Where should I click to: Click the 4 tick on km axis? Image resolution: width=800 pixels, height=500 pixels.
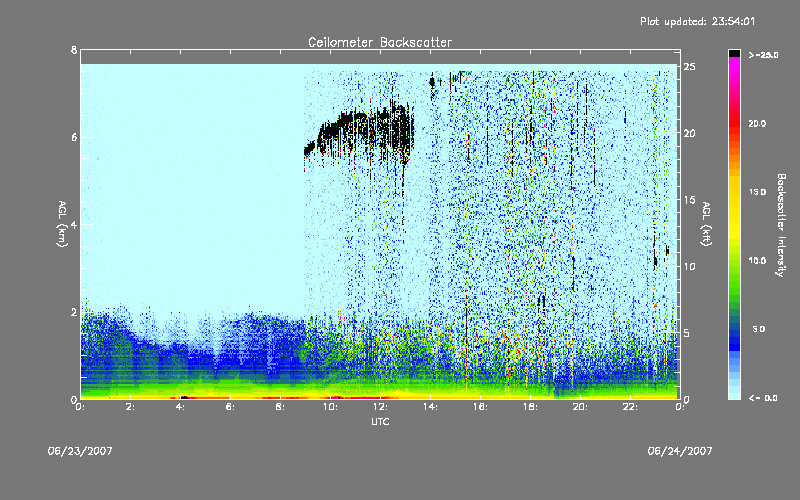click(x=74, y=224)
